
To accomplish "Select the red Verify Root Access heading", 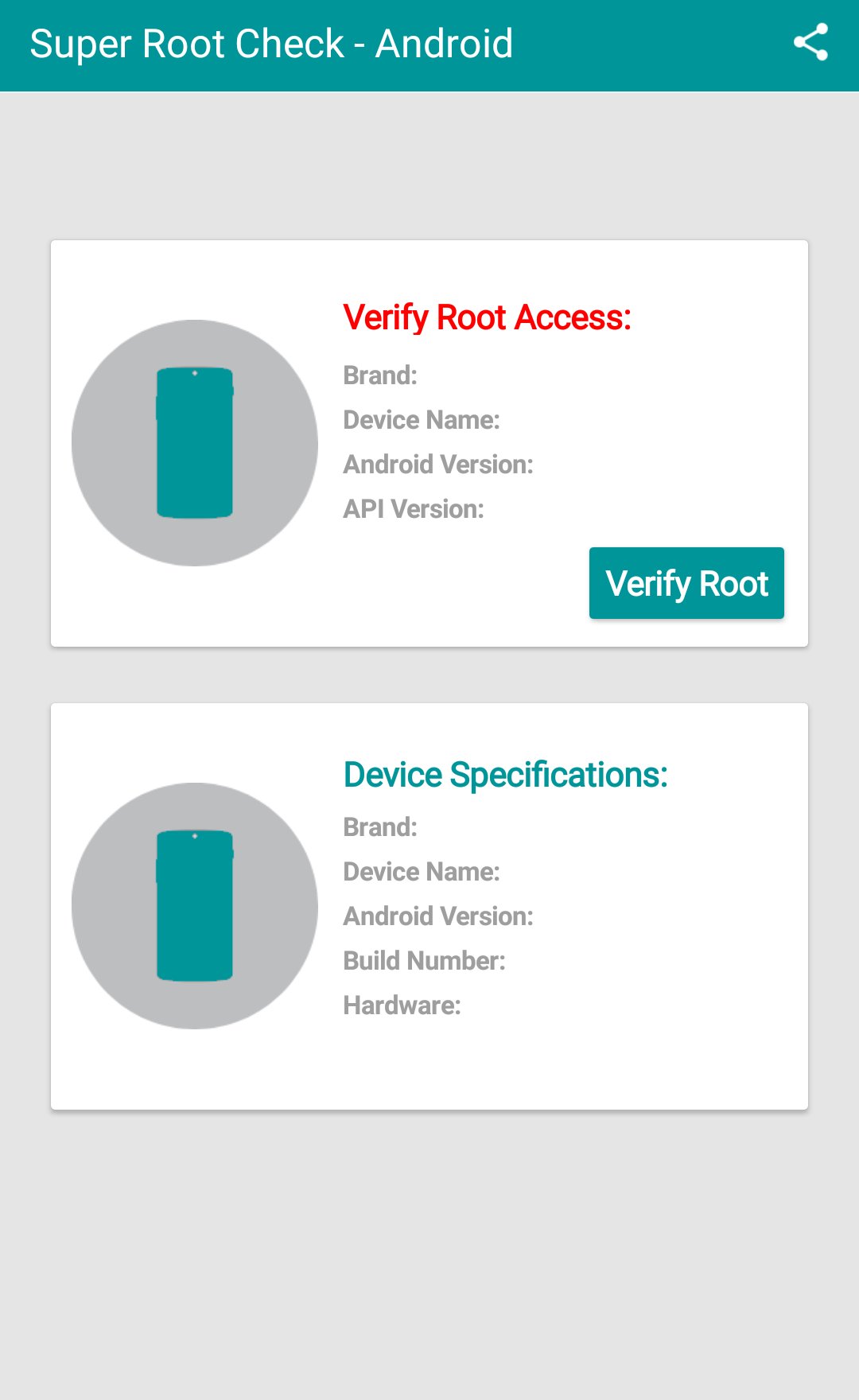I will click(487, 317).
